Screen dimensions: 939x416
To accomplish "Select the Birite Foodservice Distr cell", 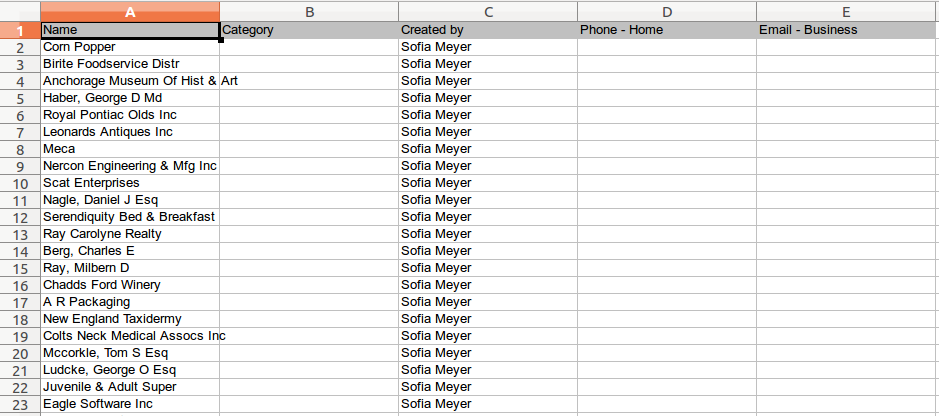I will [x=130, y=64].
